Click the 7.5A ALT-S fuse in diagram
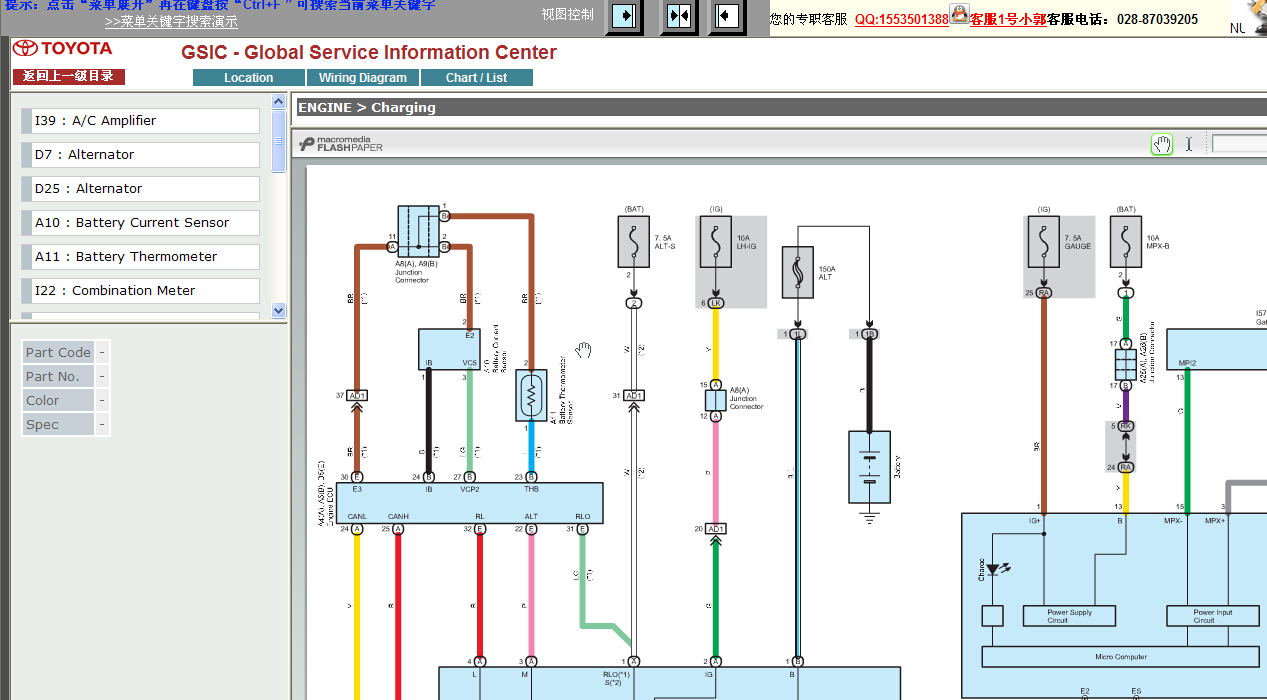This screenshot has height=700, width=1267. (x=634, y=241)
